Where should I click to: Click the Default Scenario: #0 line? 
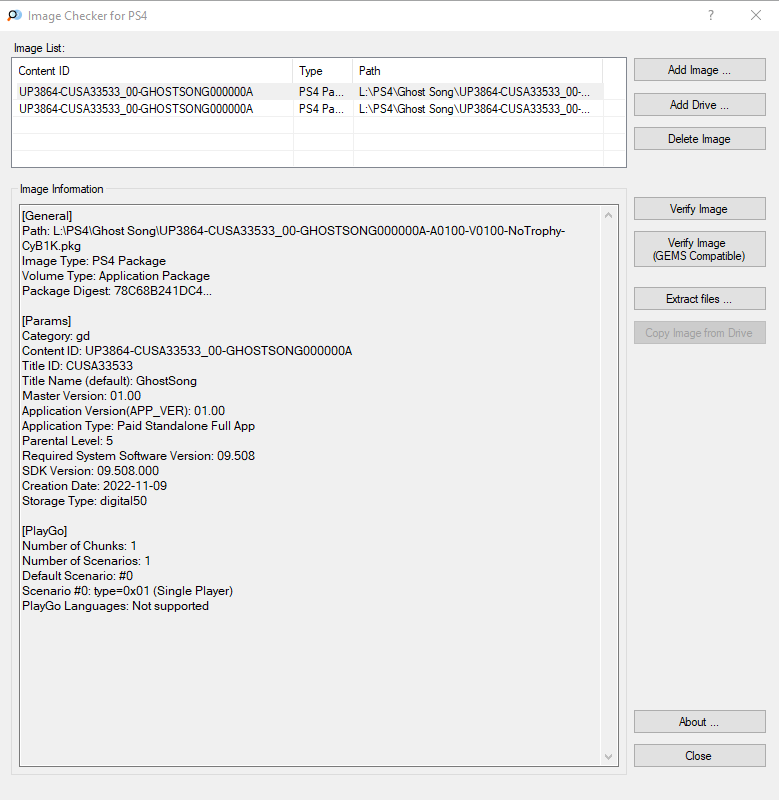point(78,576)
